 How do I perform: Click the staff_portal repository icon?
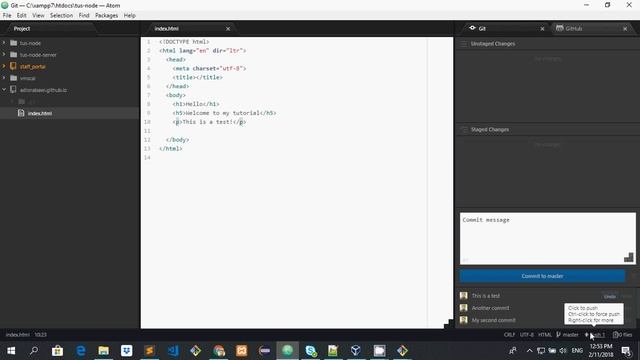pyautogui.click(x=13, y=66)
